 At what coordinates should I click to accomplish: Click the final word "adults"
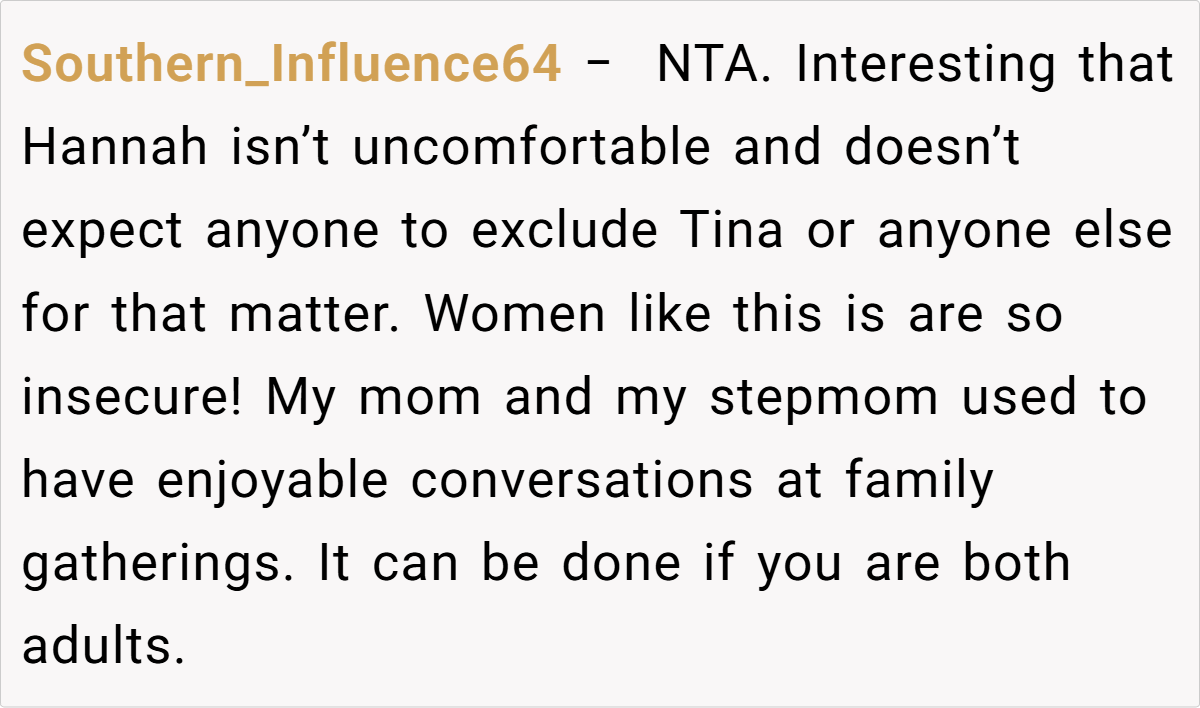103,646
